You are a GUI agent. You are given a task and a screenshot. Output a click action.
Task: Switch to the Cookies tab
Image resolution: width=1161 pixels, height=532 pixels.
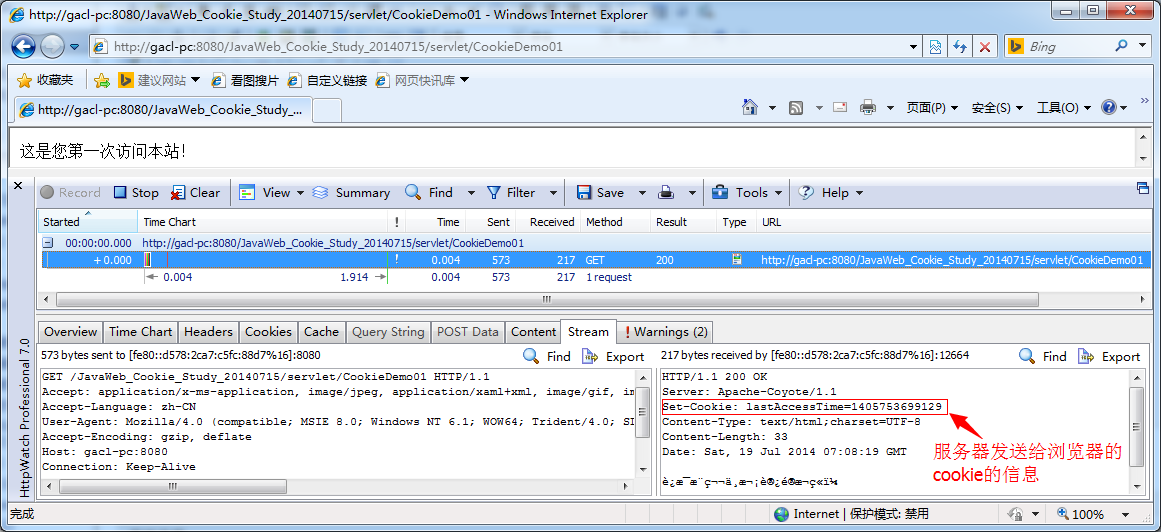[x=269, y=332]
